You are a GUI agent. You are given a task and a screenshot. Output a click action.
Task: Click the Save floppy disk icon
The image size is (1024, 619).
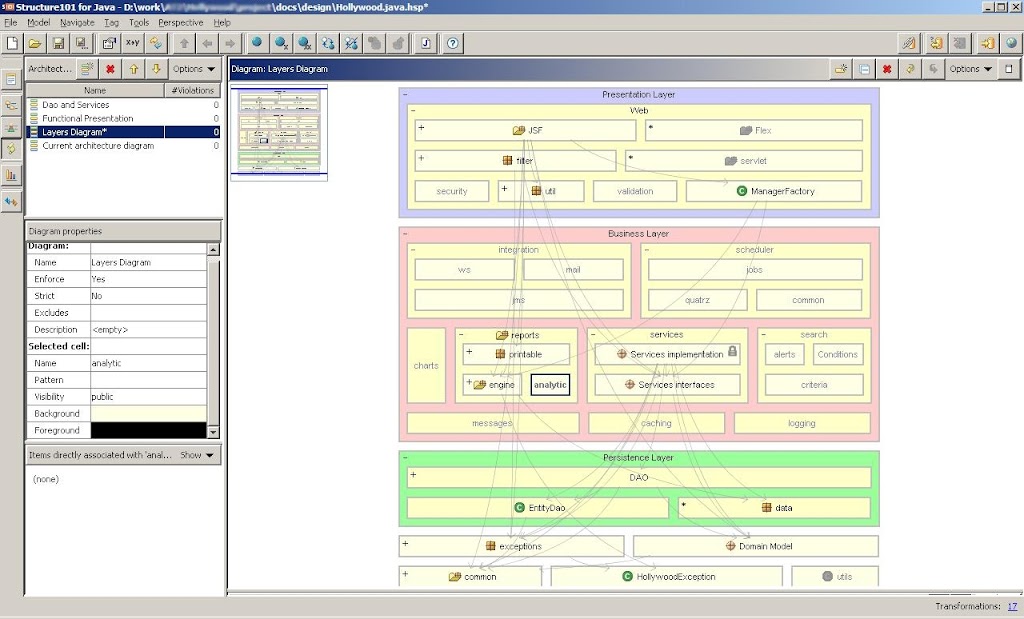58,43
